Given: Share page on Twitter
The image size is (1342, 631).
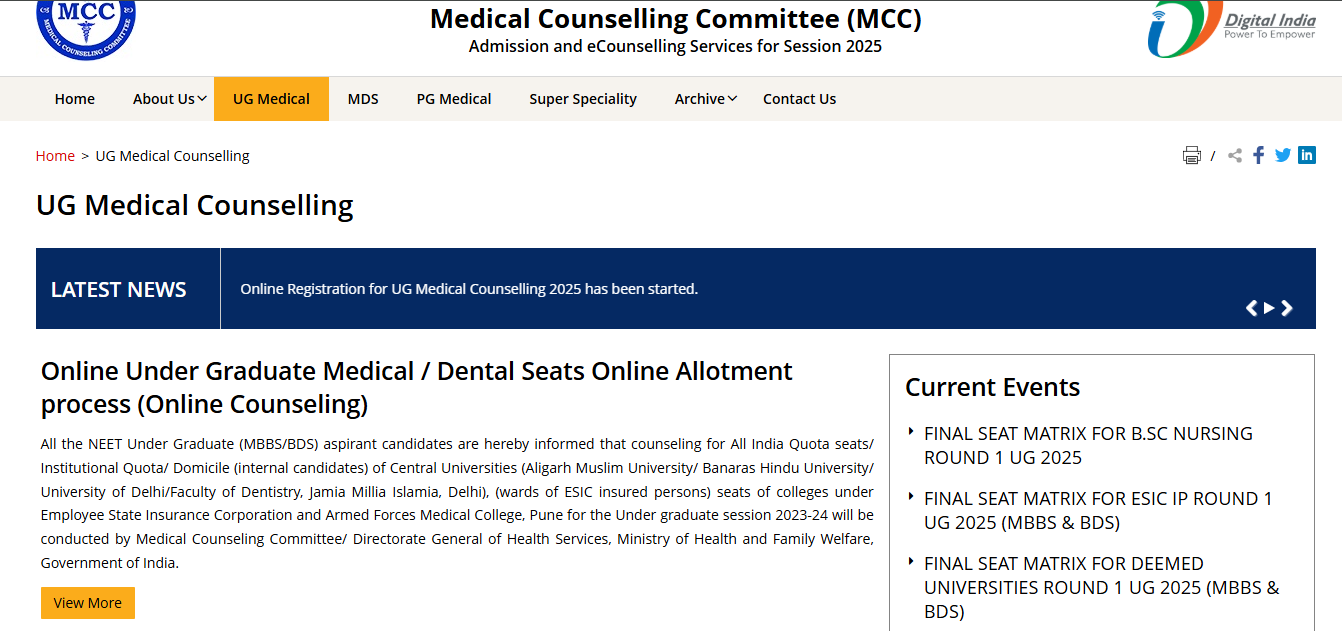Looking at the screenshot, I should (x=1283, y=155).
